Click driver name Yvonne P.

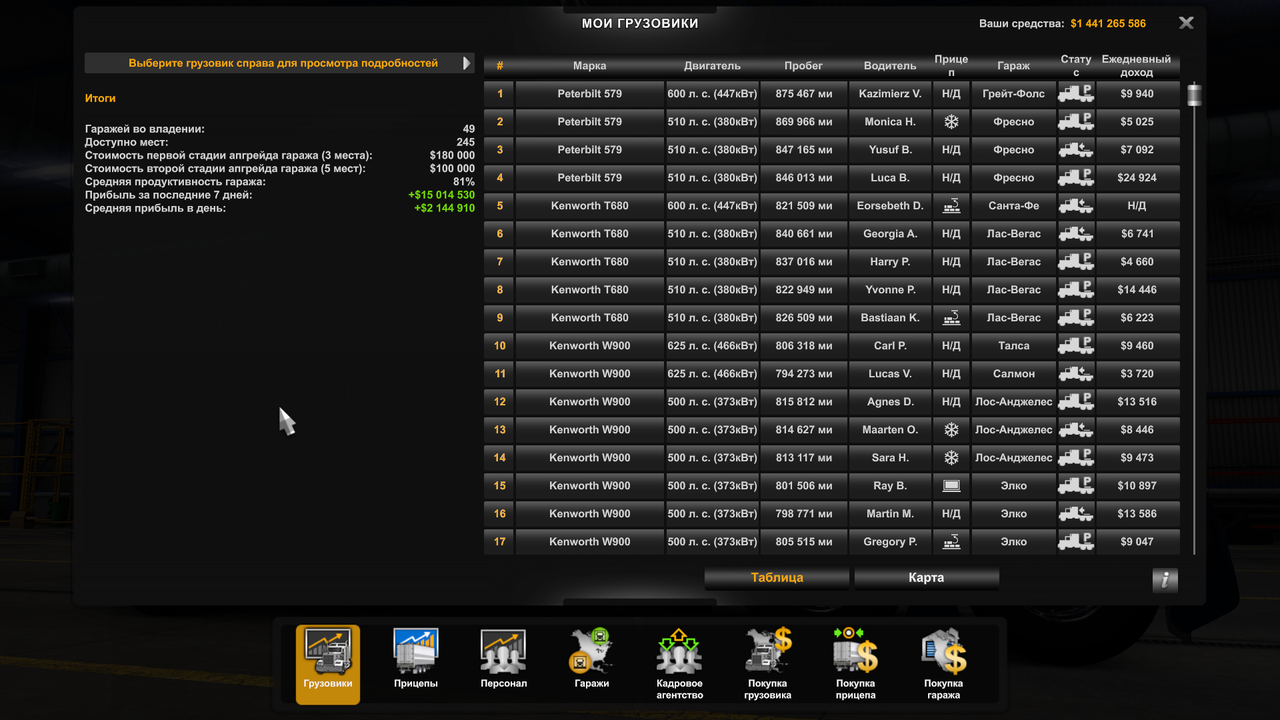pos(890,289)
